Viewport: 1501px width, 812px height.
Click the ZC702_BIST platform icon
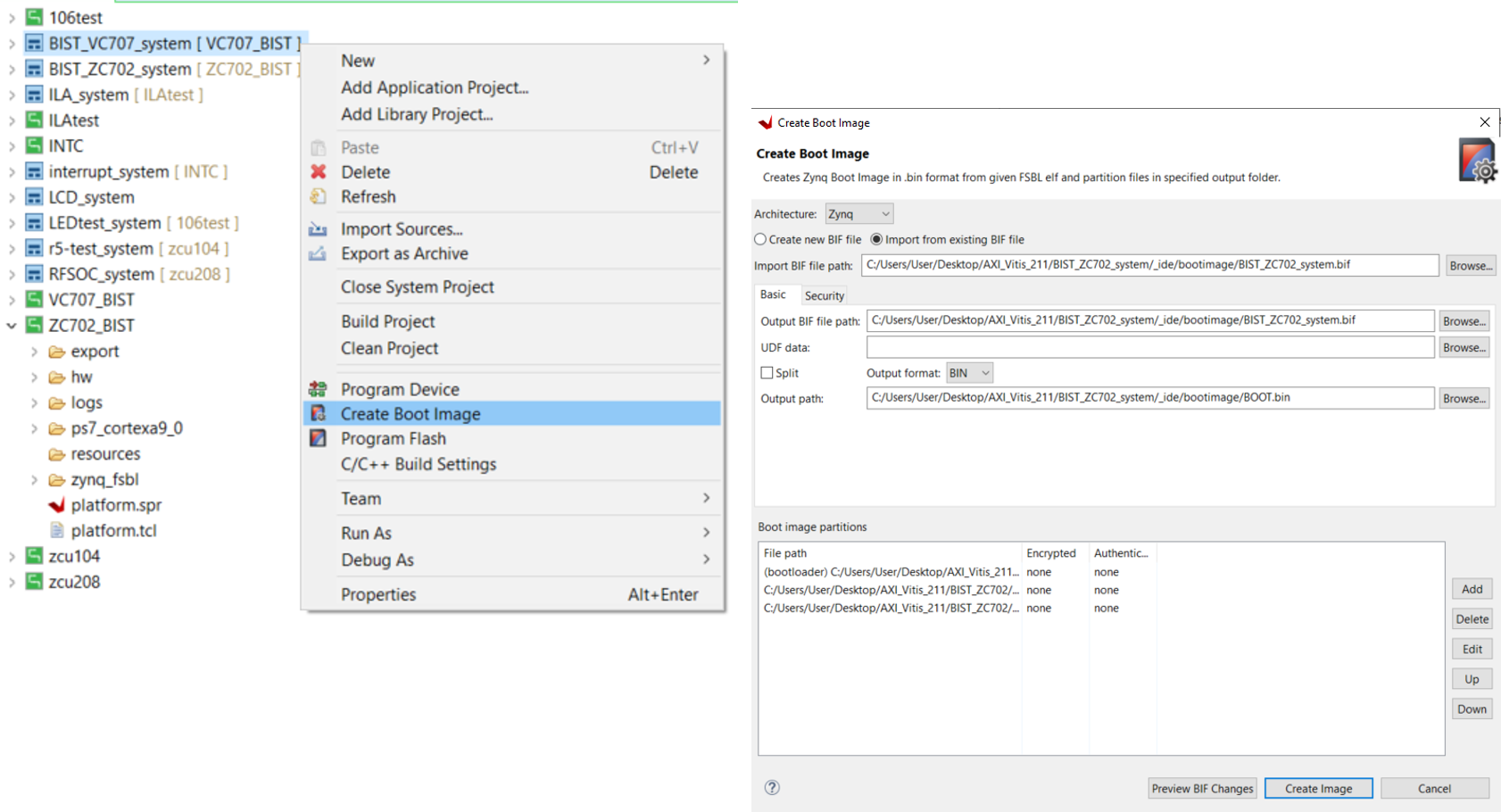(x=34, y=326)
